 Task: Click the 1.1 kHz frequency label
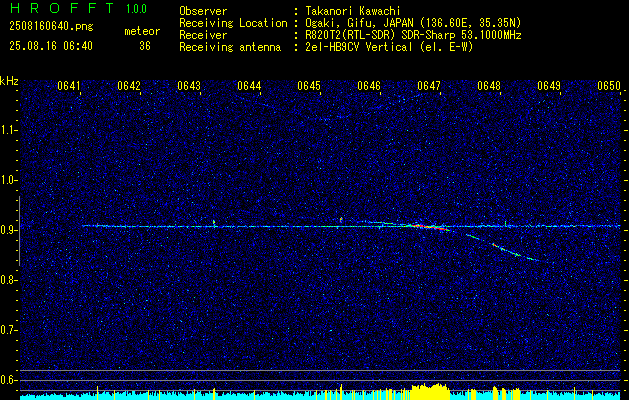coord(8,130)
